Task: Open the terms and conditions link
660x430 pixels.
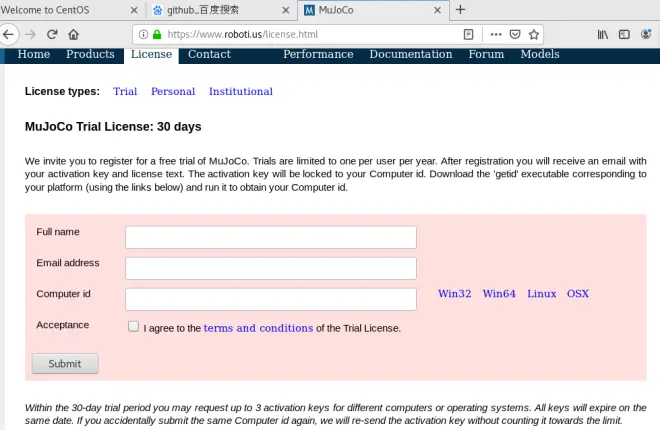Action: coord(258,328)
